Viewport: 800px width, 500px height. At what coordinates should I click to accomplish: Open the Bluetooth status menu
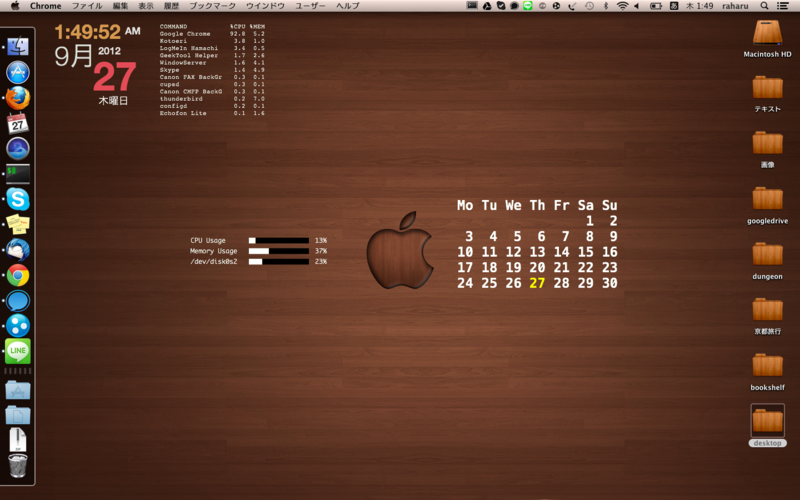[606, 6]
